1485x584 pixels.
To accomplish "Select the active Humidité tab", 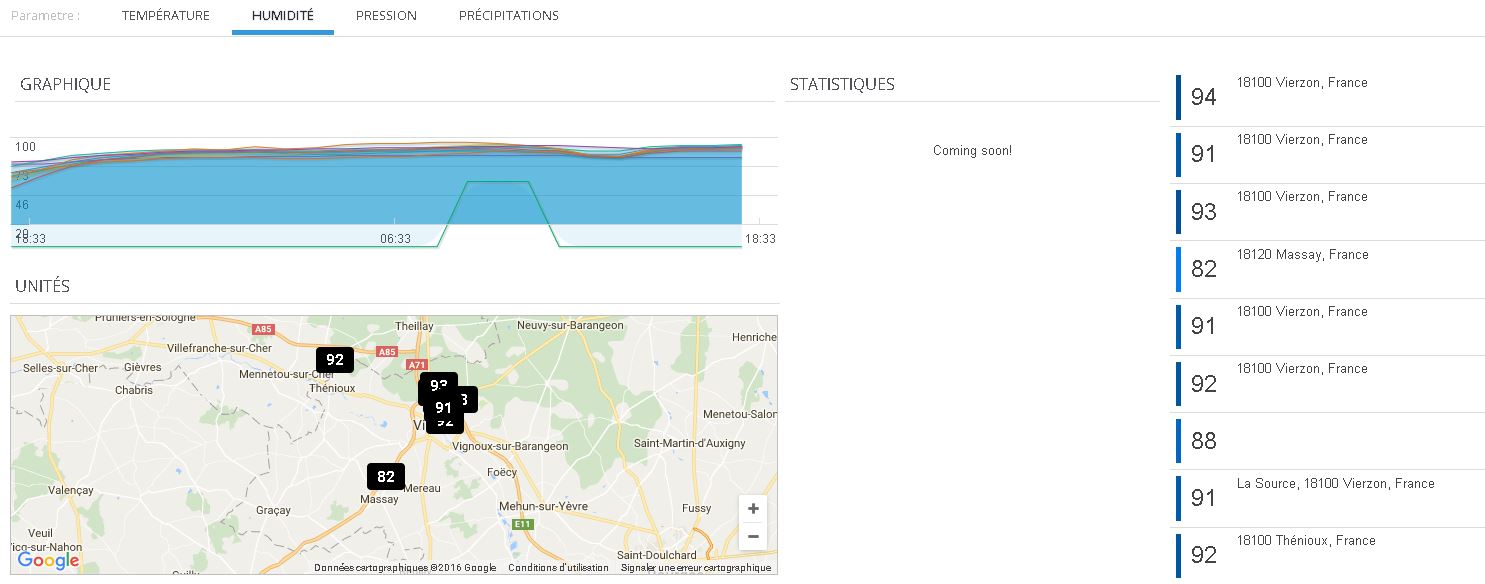I will (283, 16).
